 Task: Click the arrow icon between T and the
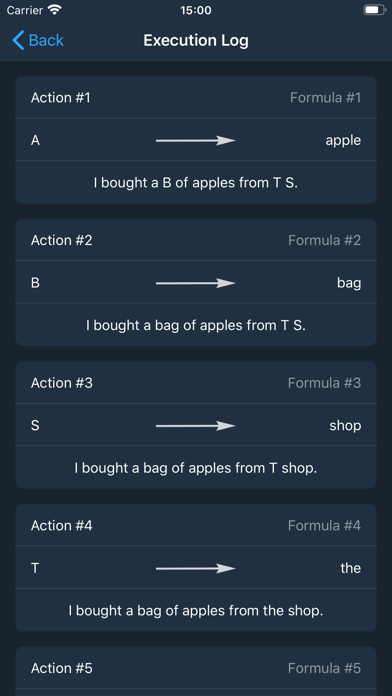pos(195,569)
